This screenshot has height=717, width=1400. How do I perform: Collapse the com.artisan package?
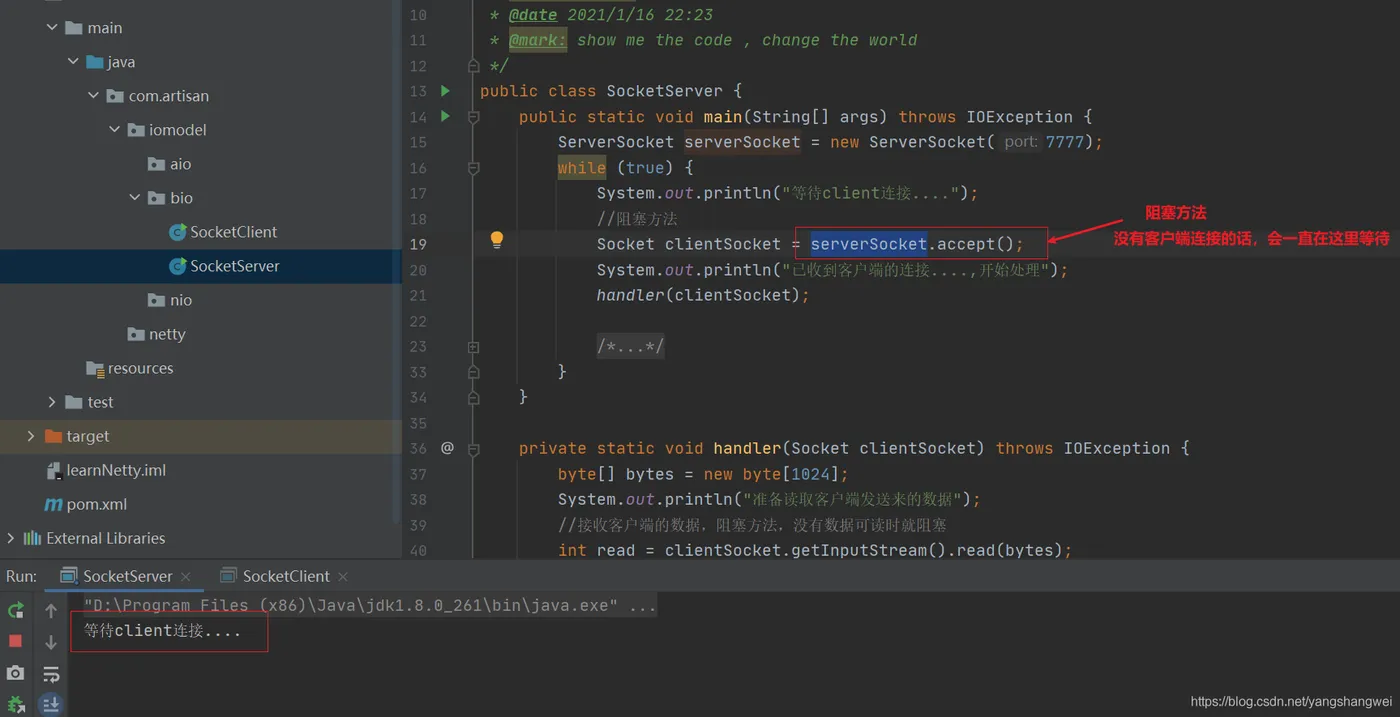(x=93, y=96)
